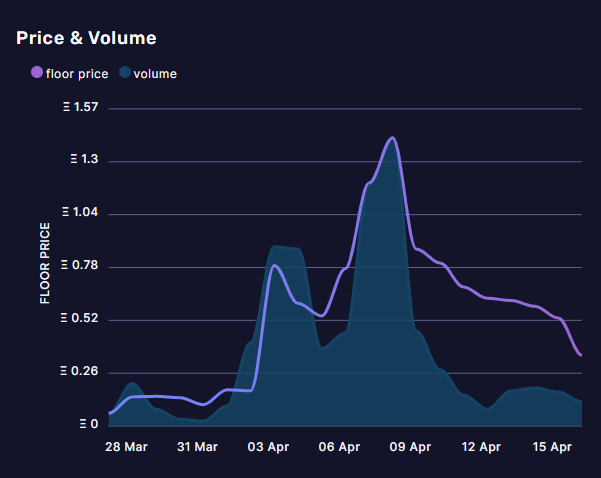This screenshot has height=478, width=601.
Task: Click the Price & Volume chart title
Action: [x=86, y=38]
